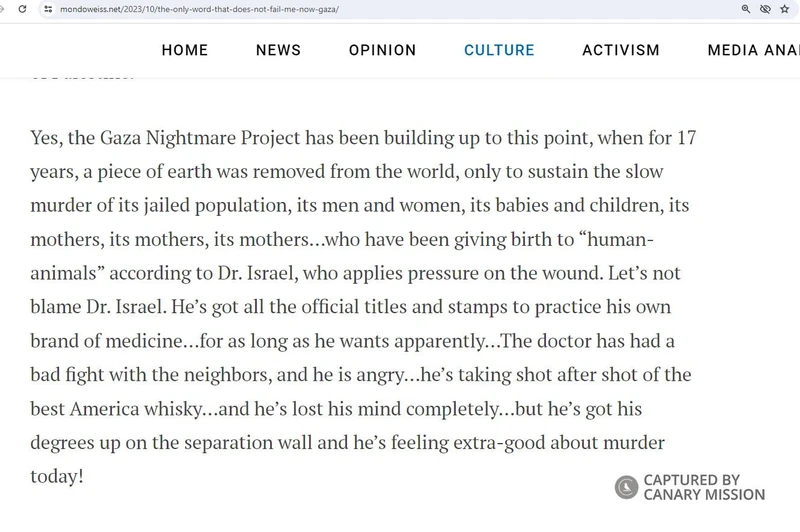Open the MEDIA ANALYSIS nav item

pyautogui.click(x=752, y=50)
